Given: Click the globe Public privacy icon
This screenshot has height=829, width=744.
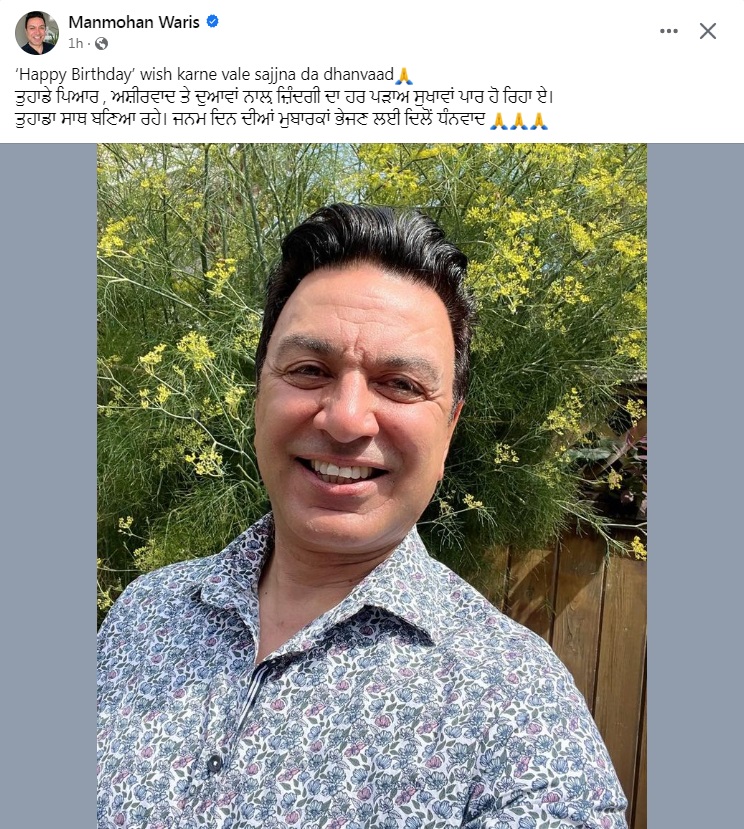Looking at the screenshot, I should 102,44.
